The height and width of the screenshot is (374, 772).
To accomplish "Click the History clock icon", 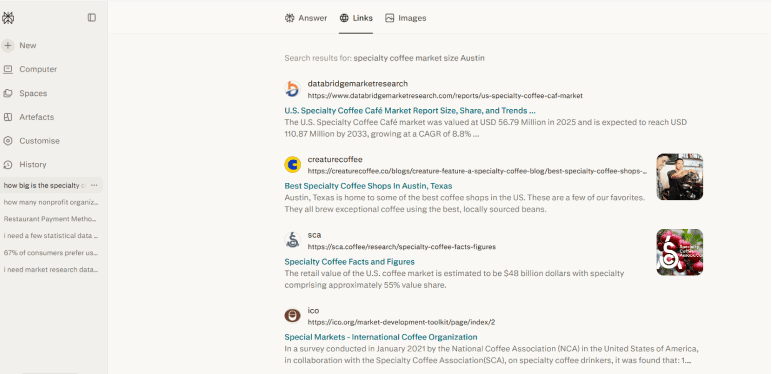I will (7, 164).
